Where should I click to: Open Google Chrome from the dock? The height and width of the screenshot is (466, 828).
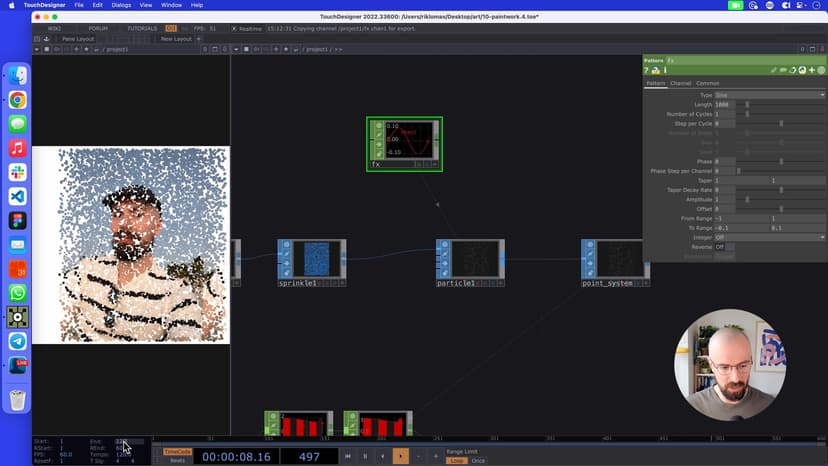pos(18,100)
